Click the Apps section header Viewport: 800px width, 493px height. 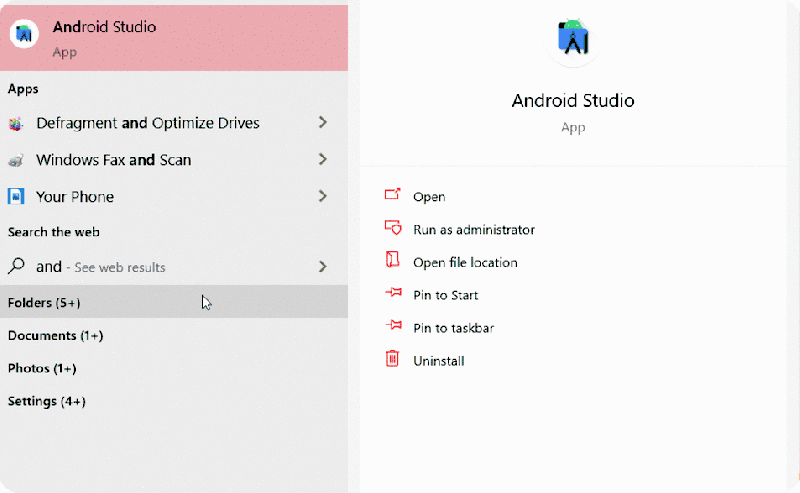click(x=23, y=89)
